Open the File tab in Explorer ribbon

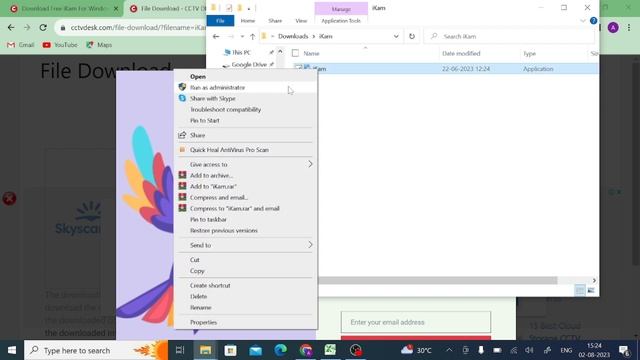pos(220,21)
